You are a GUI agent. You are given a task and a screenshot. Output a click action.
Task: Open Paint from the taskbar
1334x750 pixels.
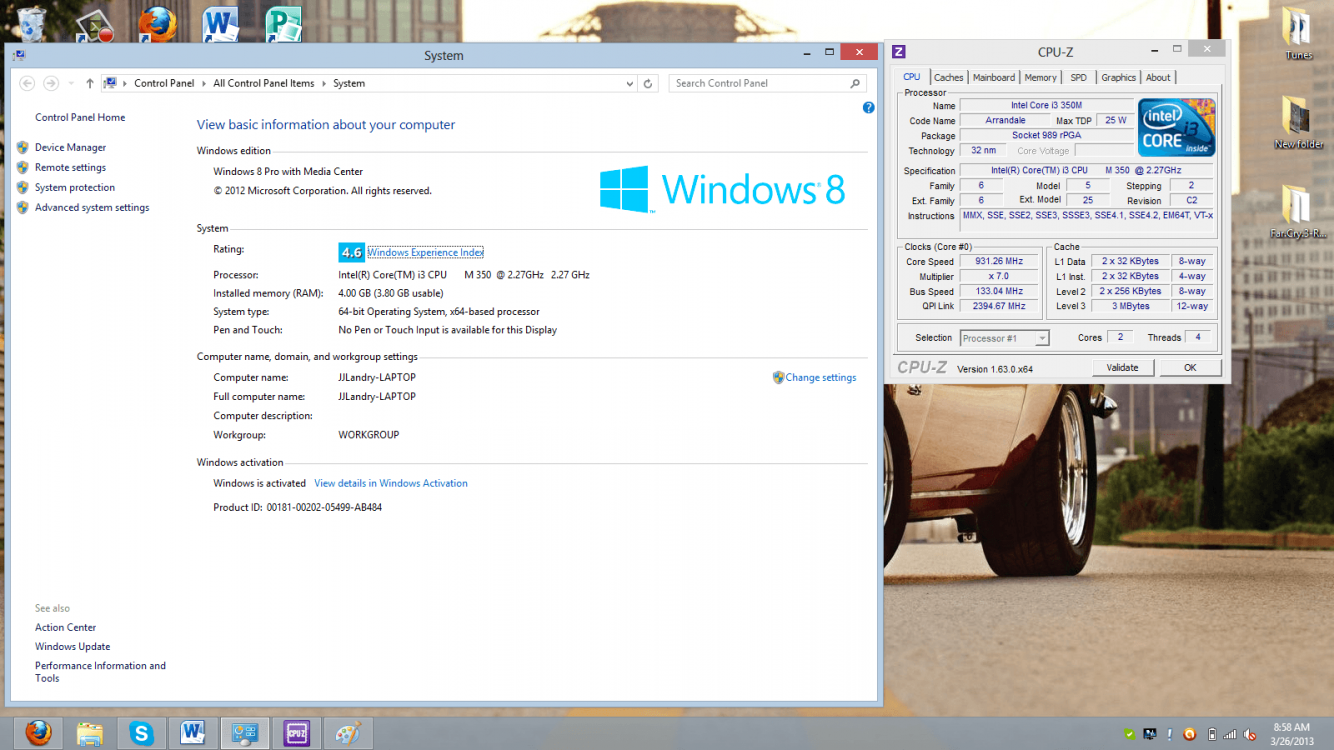click(348, 733)
